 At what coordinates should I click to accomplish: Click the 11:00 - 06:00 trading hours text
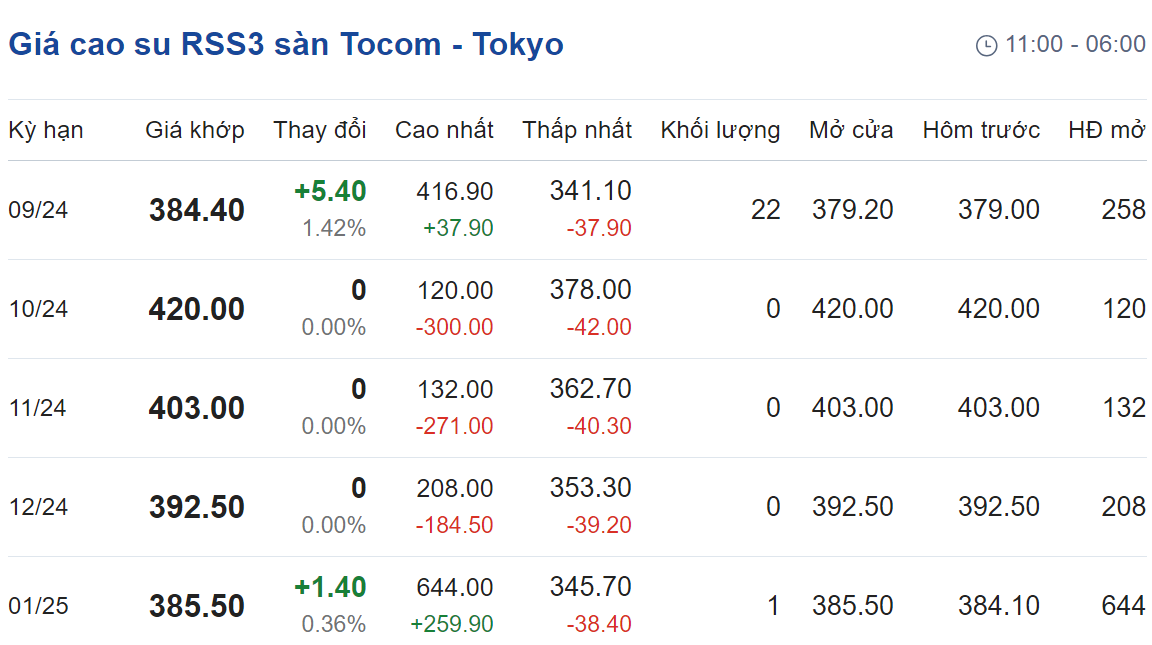coord(1075,44)
